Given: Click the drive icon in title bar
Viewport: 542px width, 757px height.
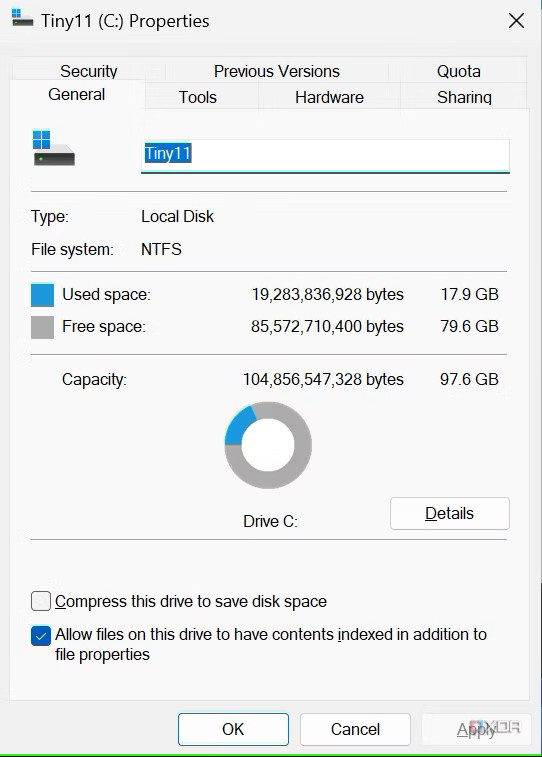Looking at the screenshot, I should coord(22,19).
